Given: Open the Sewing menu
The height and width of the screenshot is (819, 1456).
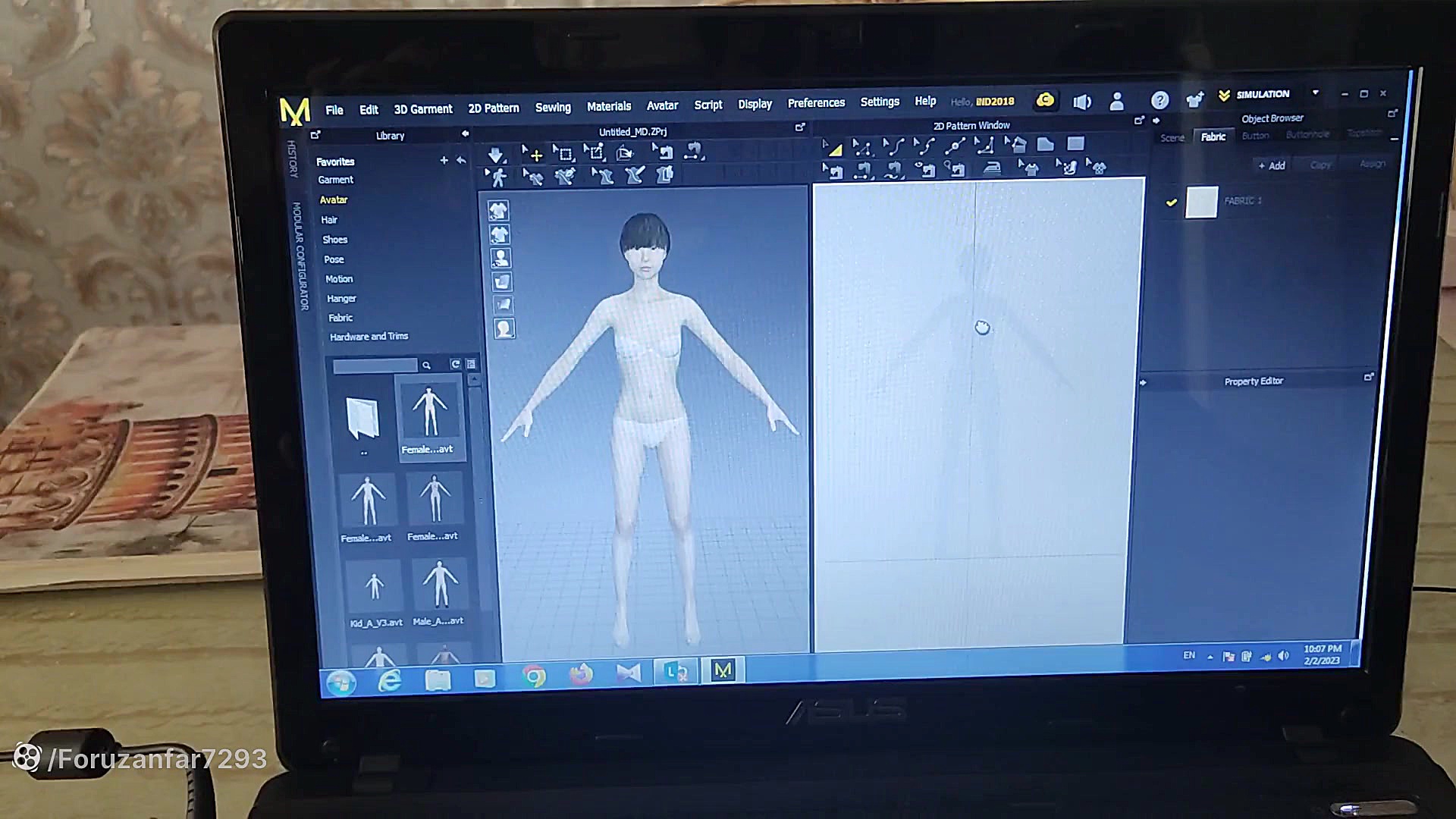Looking at the screenshot, I should point(552,108).
